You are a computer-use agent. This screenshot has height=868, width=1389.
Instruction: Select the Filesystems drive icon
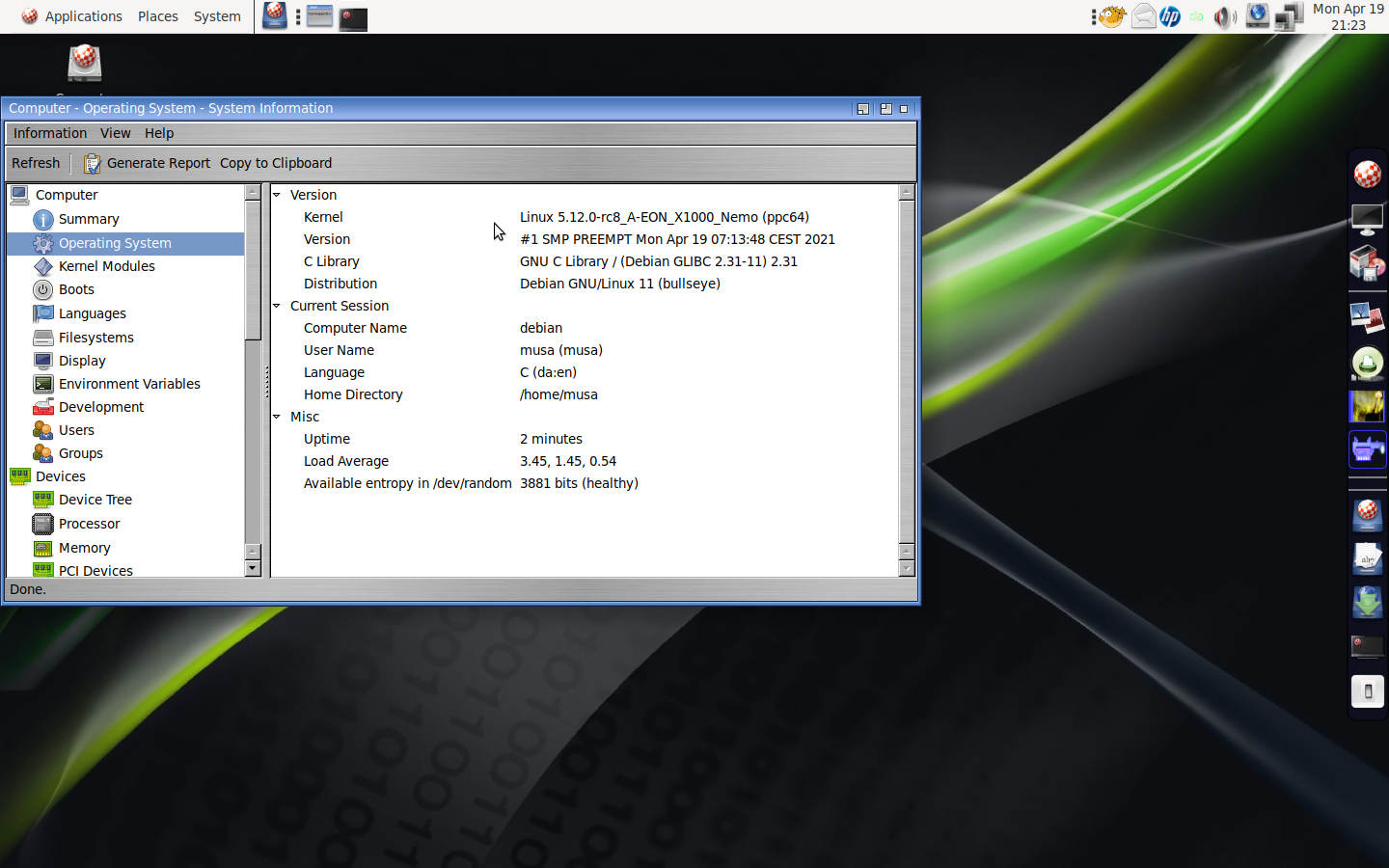42,338
